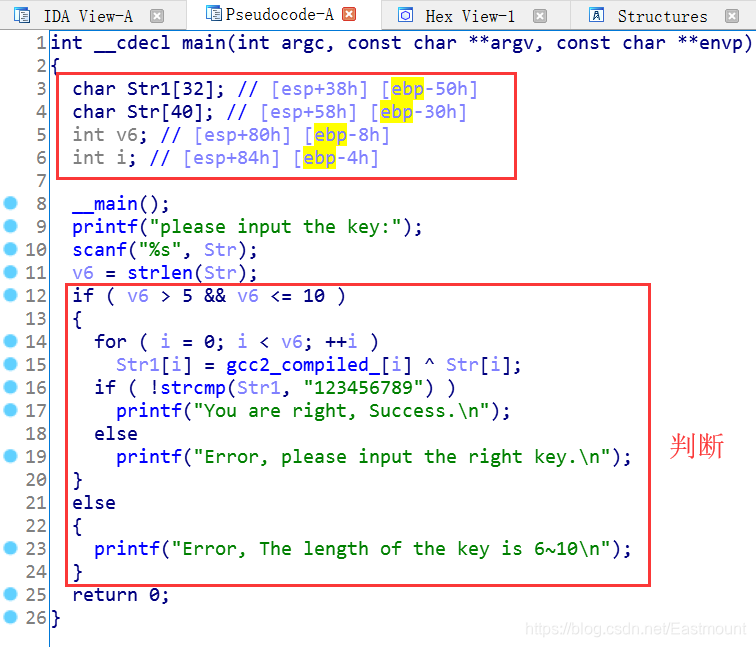Screen dimensions: 756x647
Task: Click line number 7 in the gutter
Action: pyautogui.click(x=41, y=181)
